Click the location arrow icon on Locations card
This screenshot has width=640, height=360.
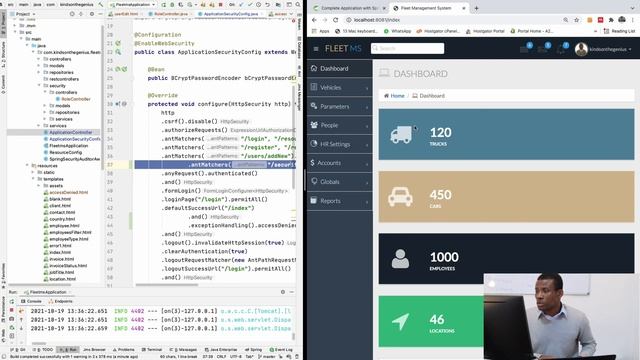pos(400,322)
